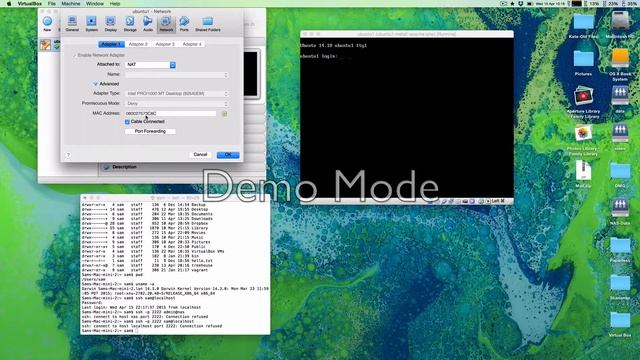Click the New VM icon in VirtualBox Manager
Viewport: 640px width, 360px height.
[x=47, y=24]
